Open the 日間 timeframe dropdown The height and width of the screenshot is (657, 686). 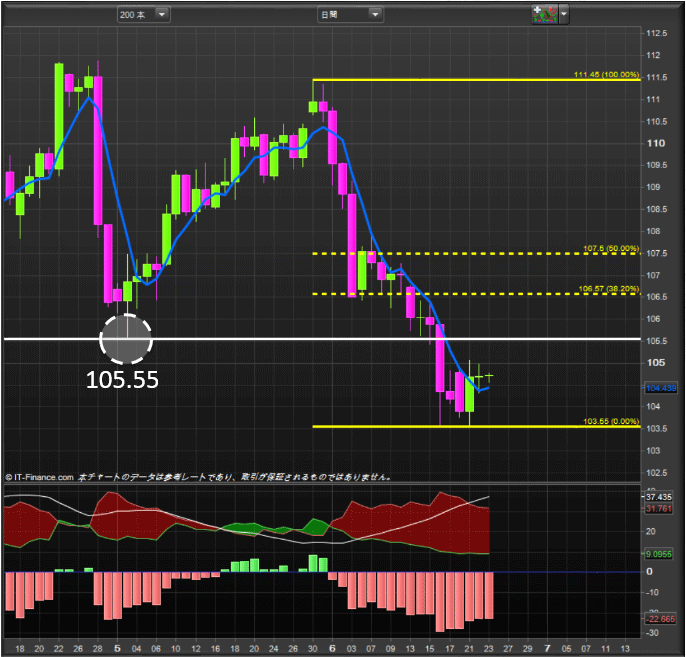pyautogui.click(x=350, y=14)
